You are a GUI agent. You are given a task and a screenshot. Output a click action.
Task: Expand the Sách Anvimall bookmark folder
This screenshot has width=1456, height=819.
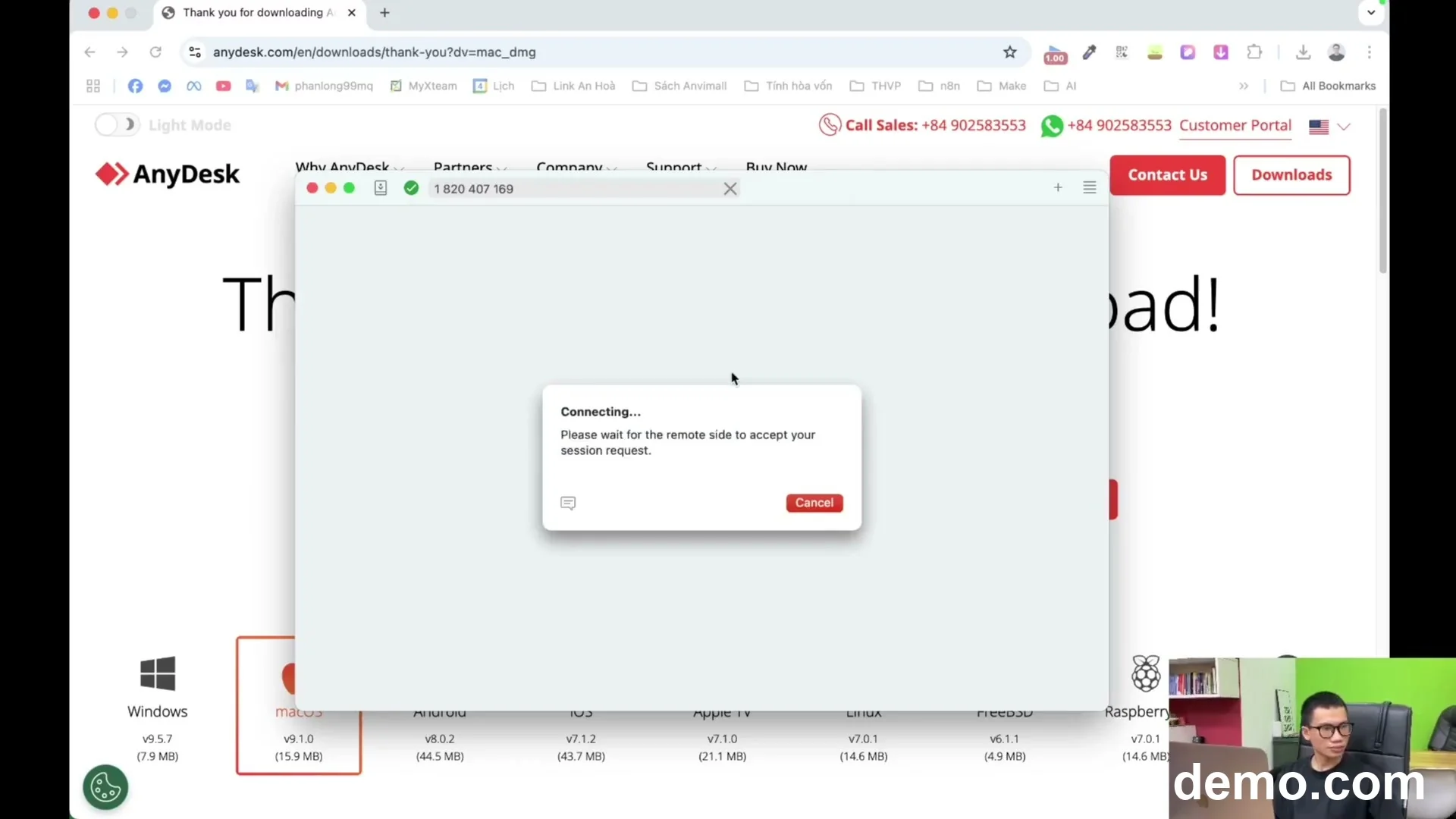(x=679, y=86)
